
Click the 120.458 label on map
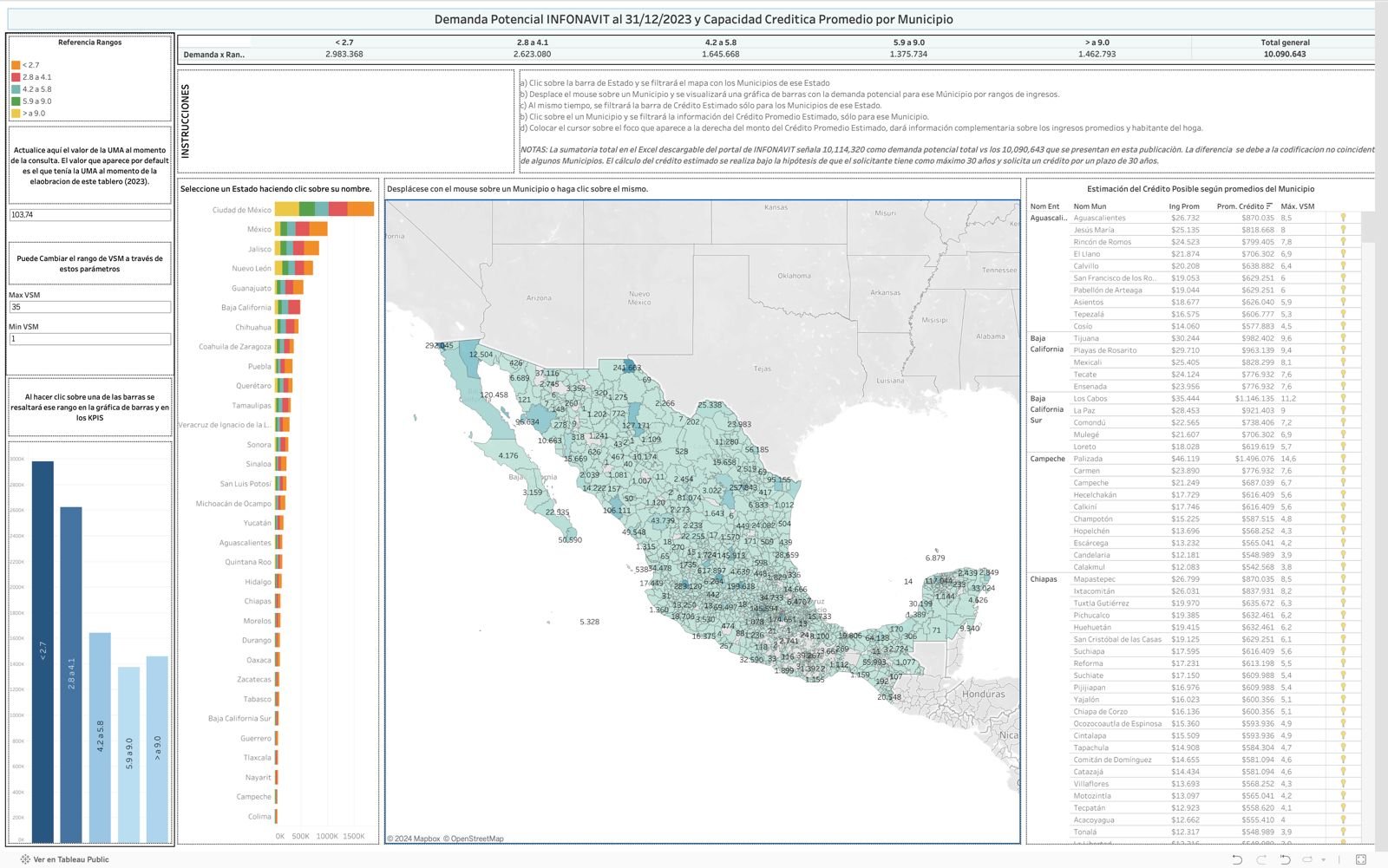tap(494, 395)
